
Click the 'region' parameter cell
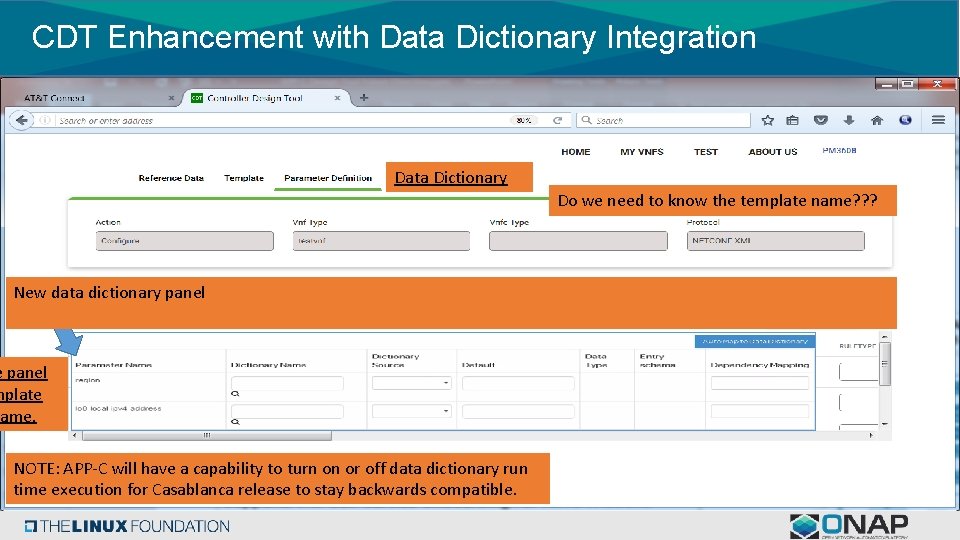click(88, 380)
